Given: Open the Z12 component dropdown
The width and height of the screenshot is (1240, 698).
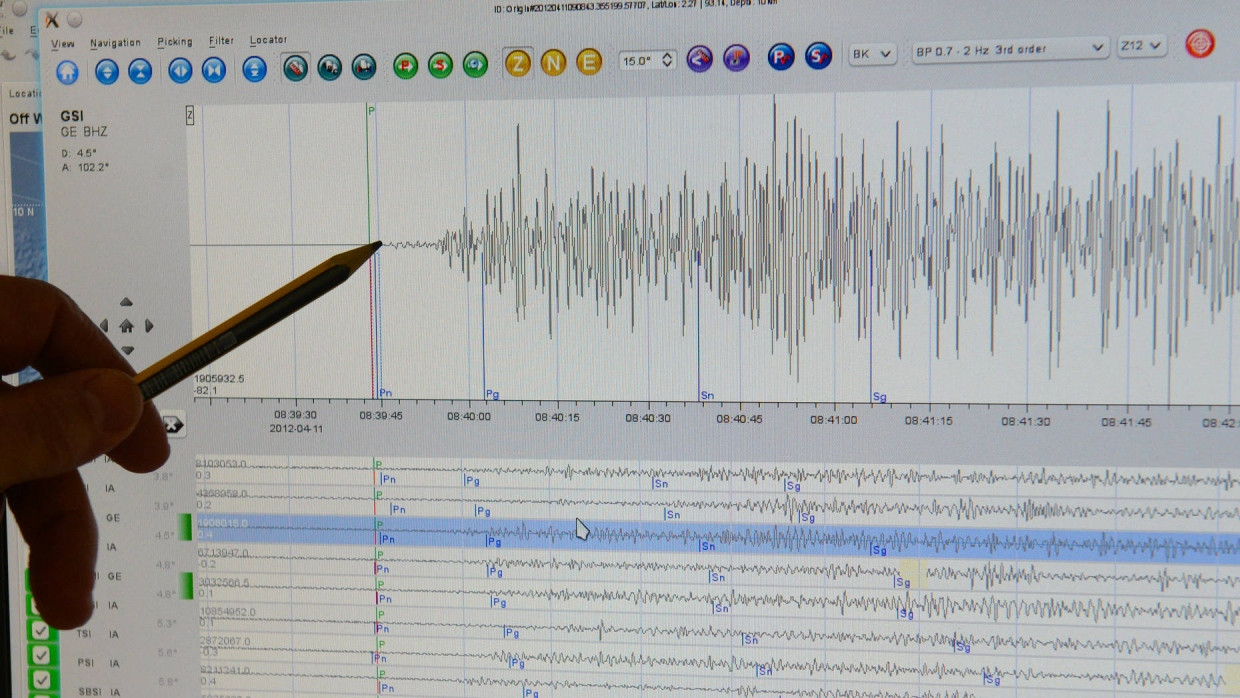Looking at the screenshot, I should click(x=1141, y=45).
